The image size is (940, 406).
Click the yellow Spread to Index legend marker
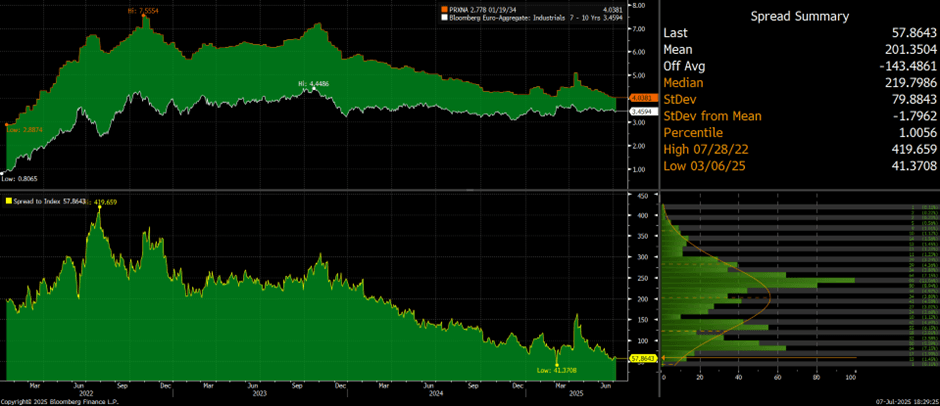[10, 201]
